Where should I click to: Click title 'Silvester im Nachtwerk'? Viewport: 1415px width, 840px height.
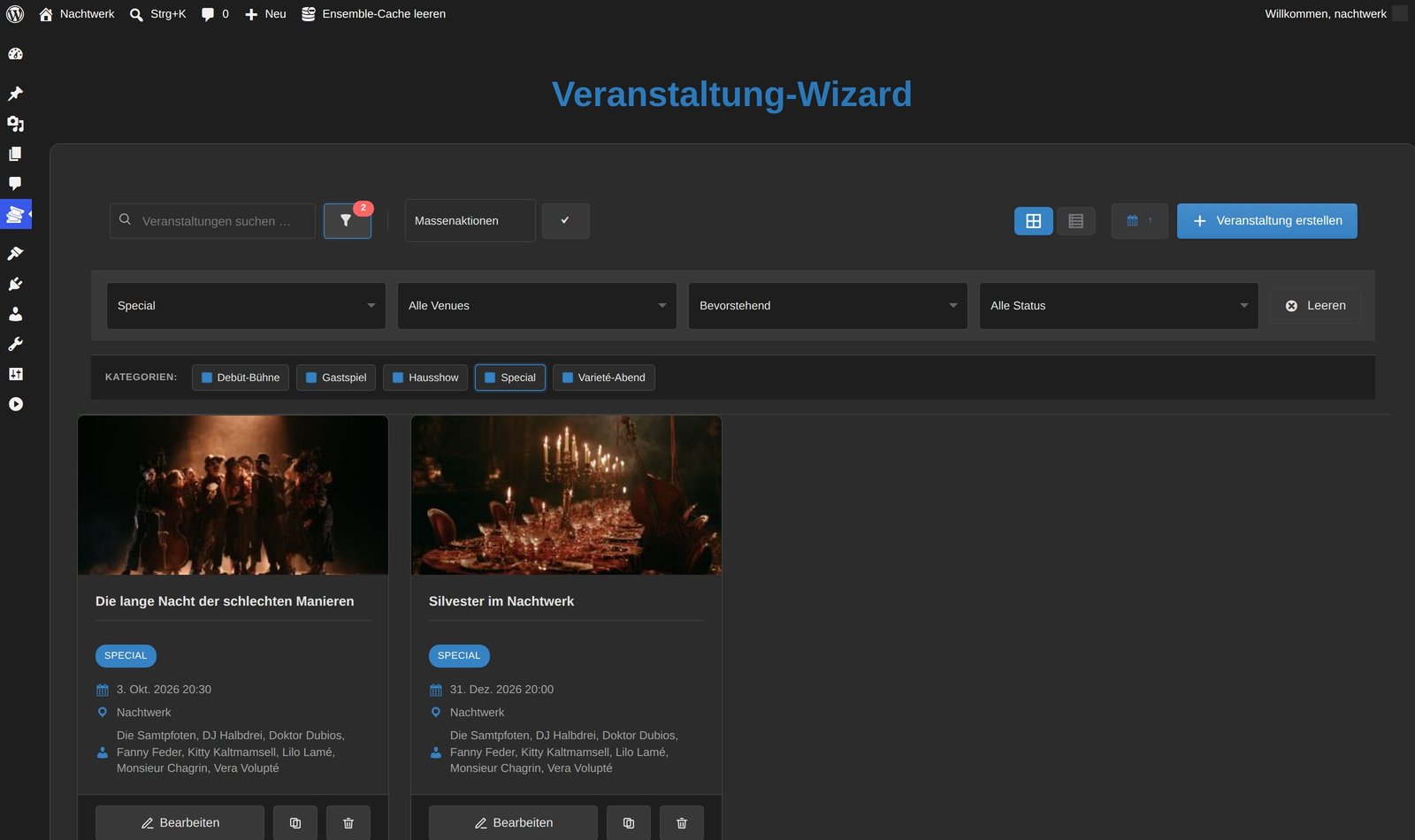point(501,601)
